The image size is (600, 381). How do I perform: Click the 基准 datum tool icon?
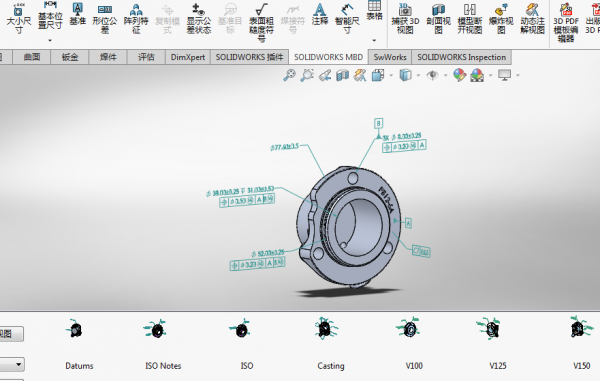pyautogui.click(x=78, y=14)
